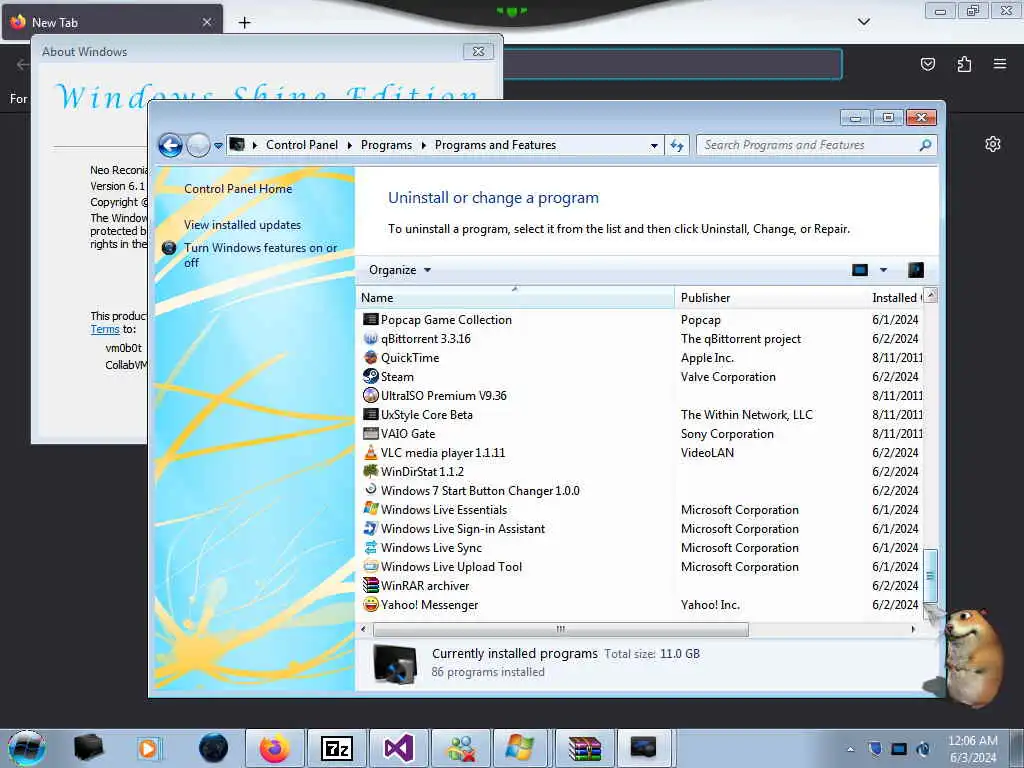Select the QuickTime program icon

click(x=370, y=357)
